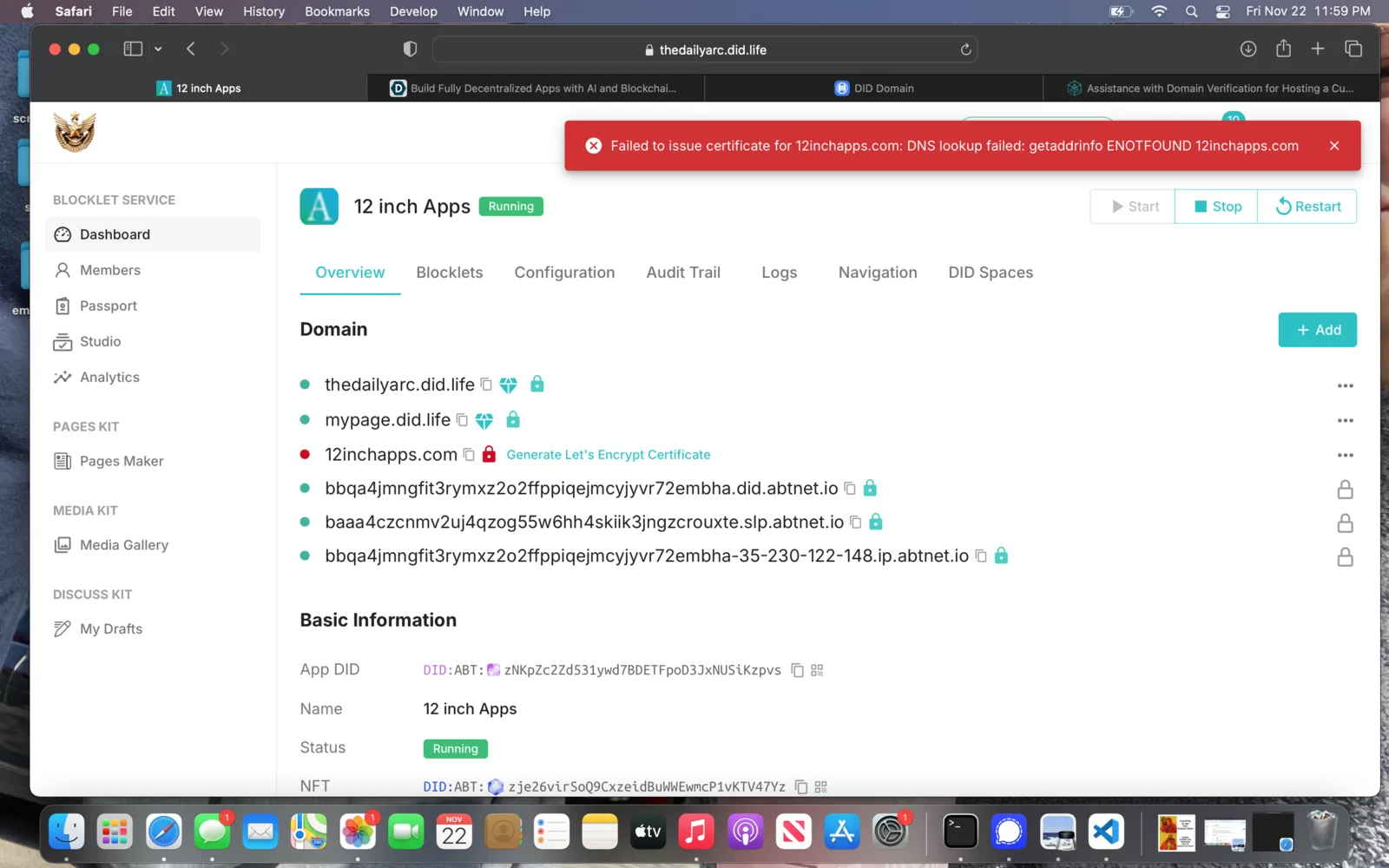The image size is (1389, 868).
Task: Open more options for mypage.did.life
Action: 1345,420
